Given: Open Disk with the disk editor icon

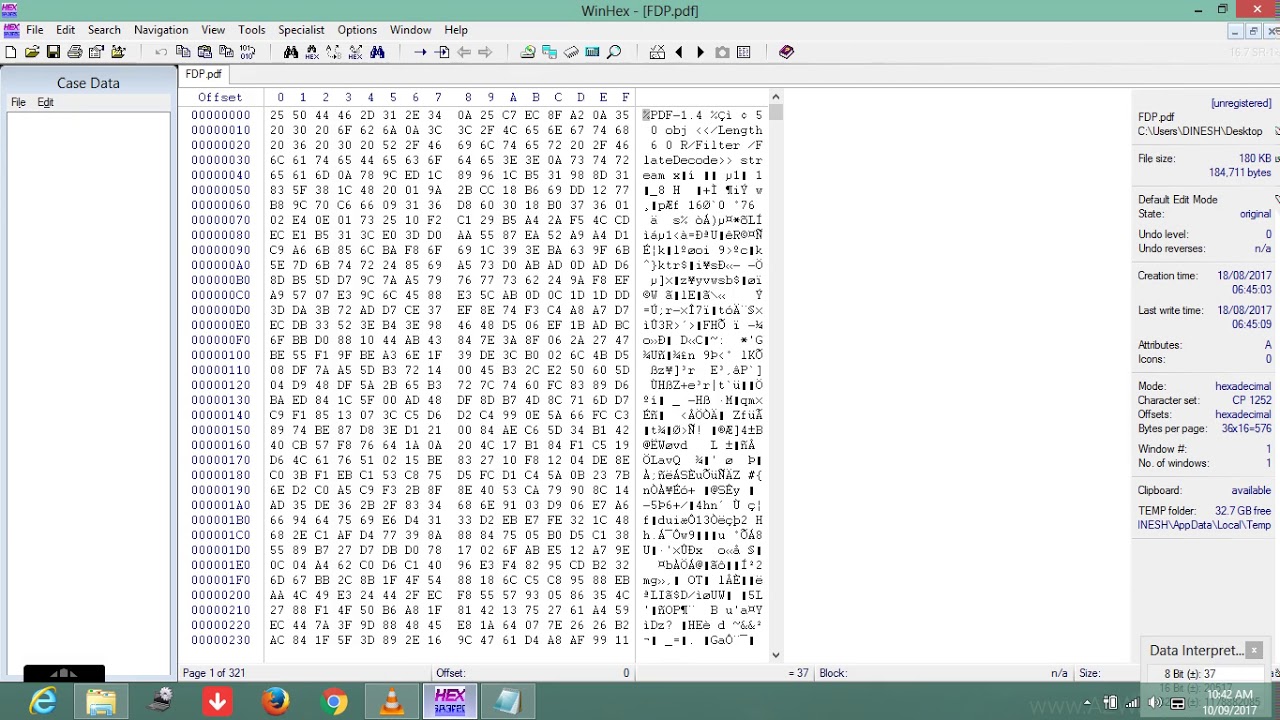Looking at the screenshot, I should (x=528, y=52).
